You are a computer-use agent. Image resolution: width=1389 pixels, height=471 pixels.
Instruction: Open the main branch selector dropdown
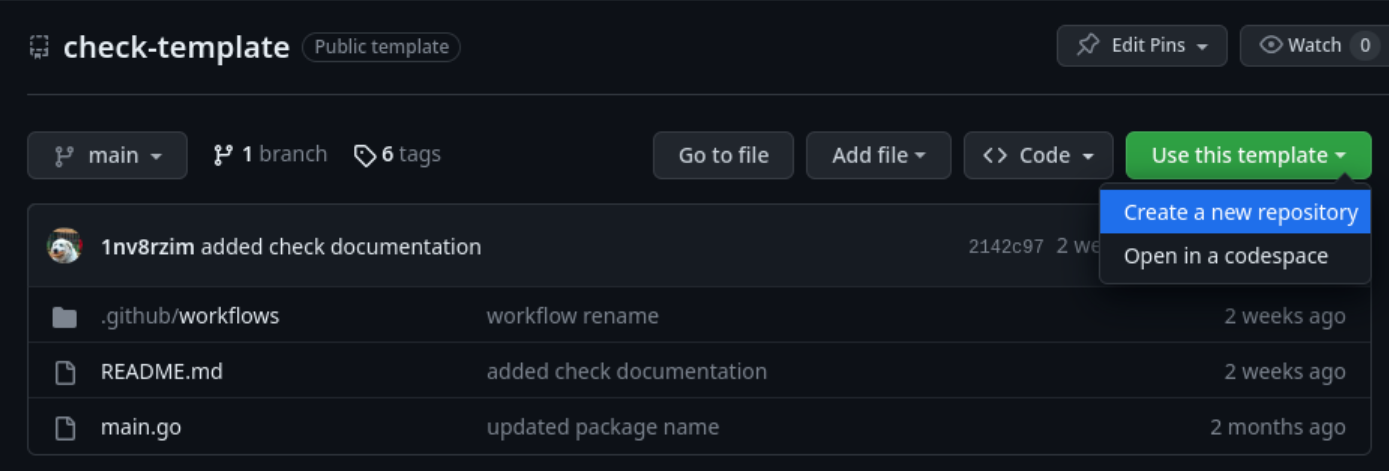click(x=107, y=155)
